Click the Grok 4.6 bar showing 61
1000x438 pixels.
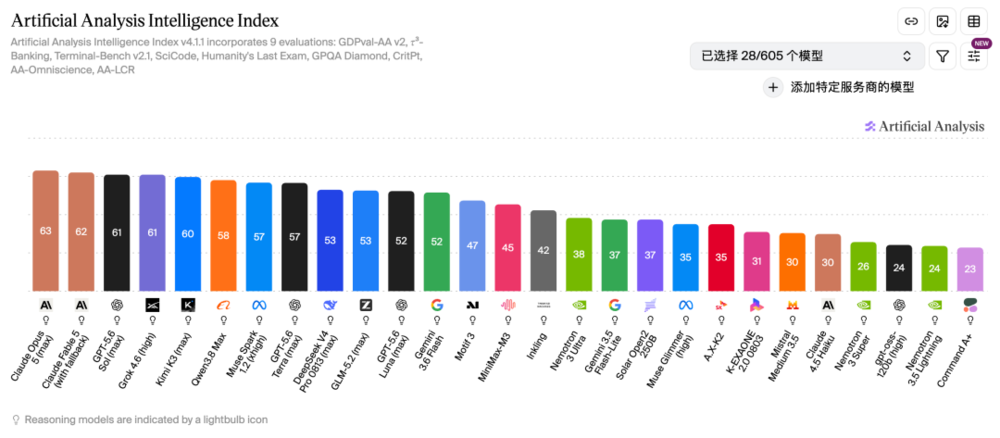pos(152,233)
